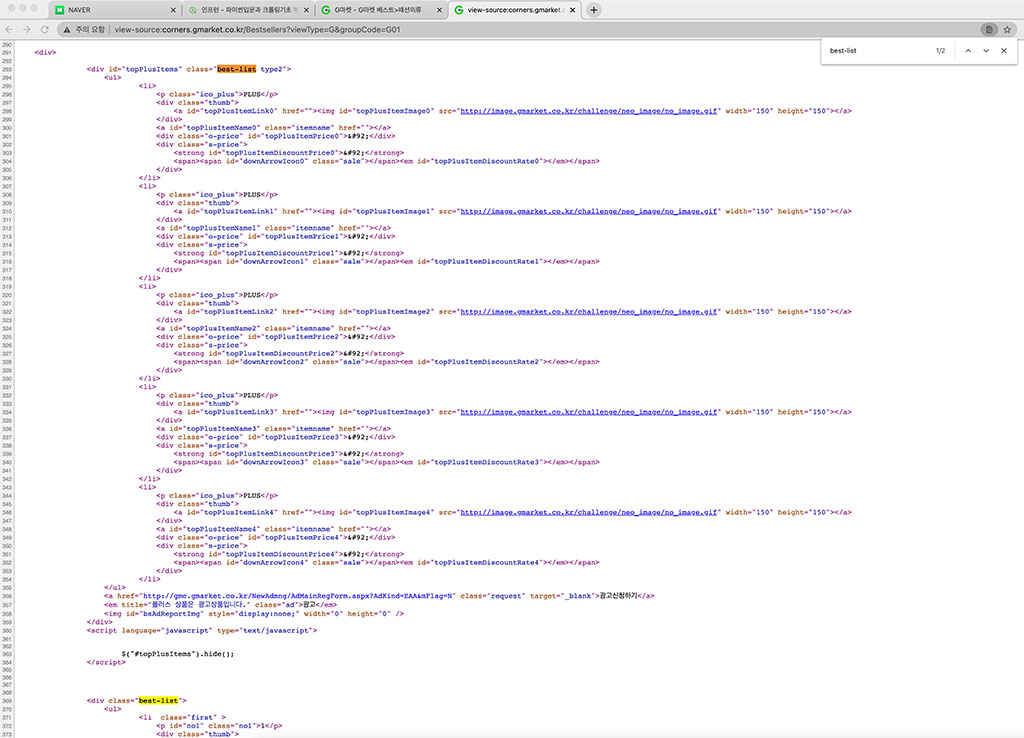The height and width of the screenshot is (738, 1024).
Task: Go back to previous page
Action: coord(9,29)
